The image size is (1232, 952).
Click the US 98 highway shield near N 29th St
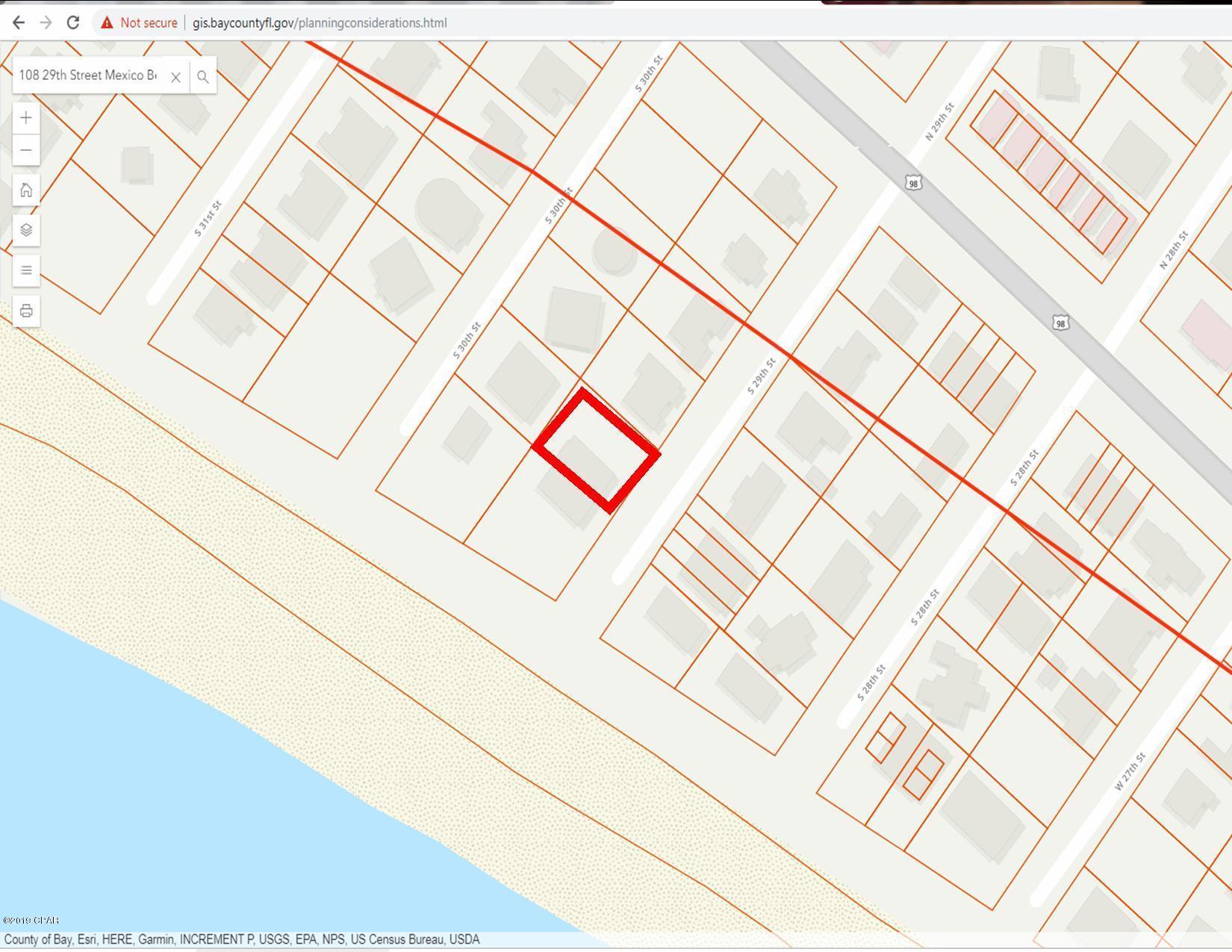912,183
